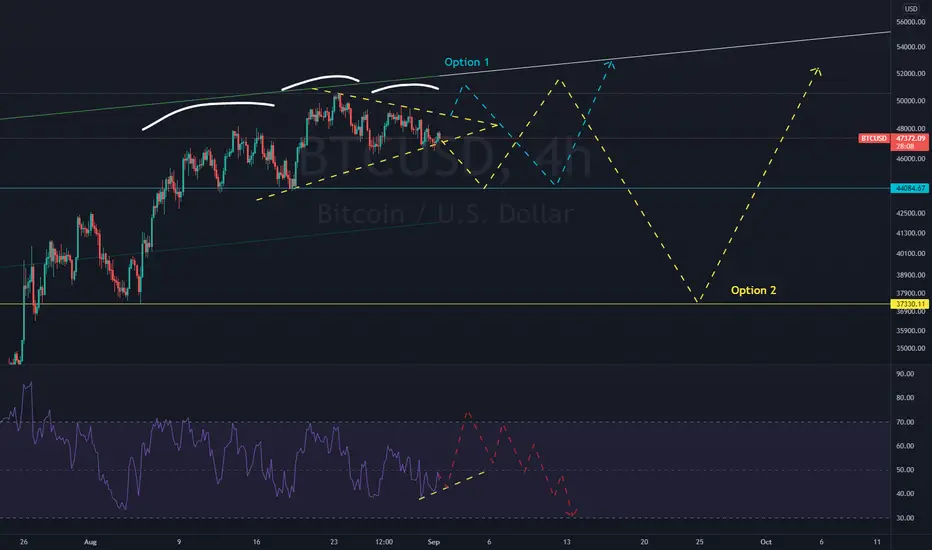Click the 35900.00 price axis value
Viewport: 932px width, 550px height.
[x=911, y=331]
